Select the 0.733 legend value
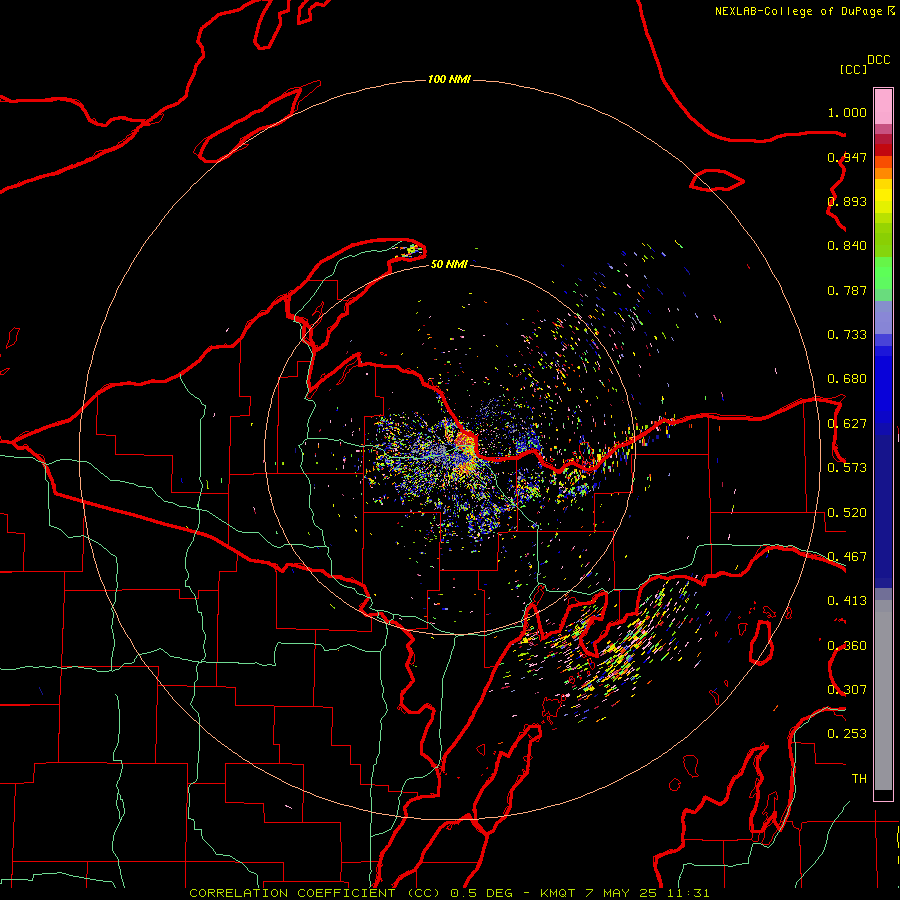Viewport: 900px width, 900px height. pos(847,335)
